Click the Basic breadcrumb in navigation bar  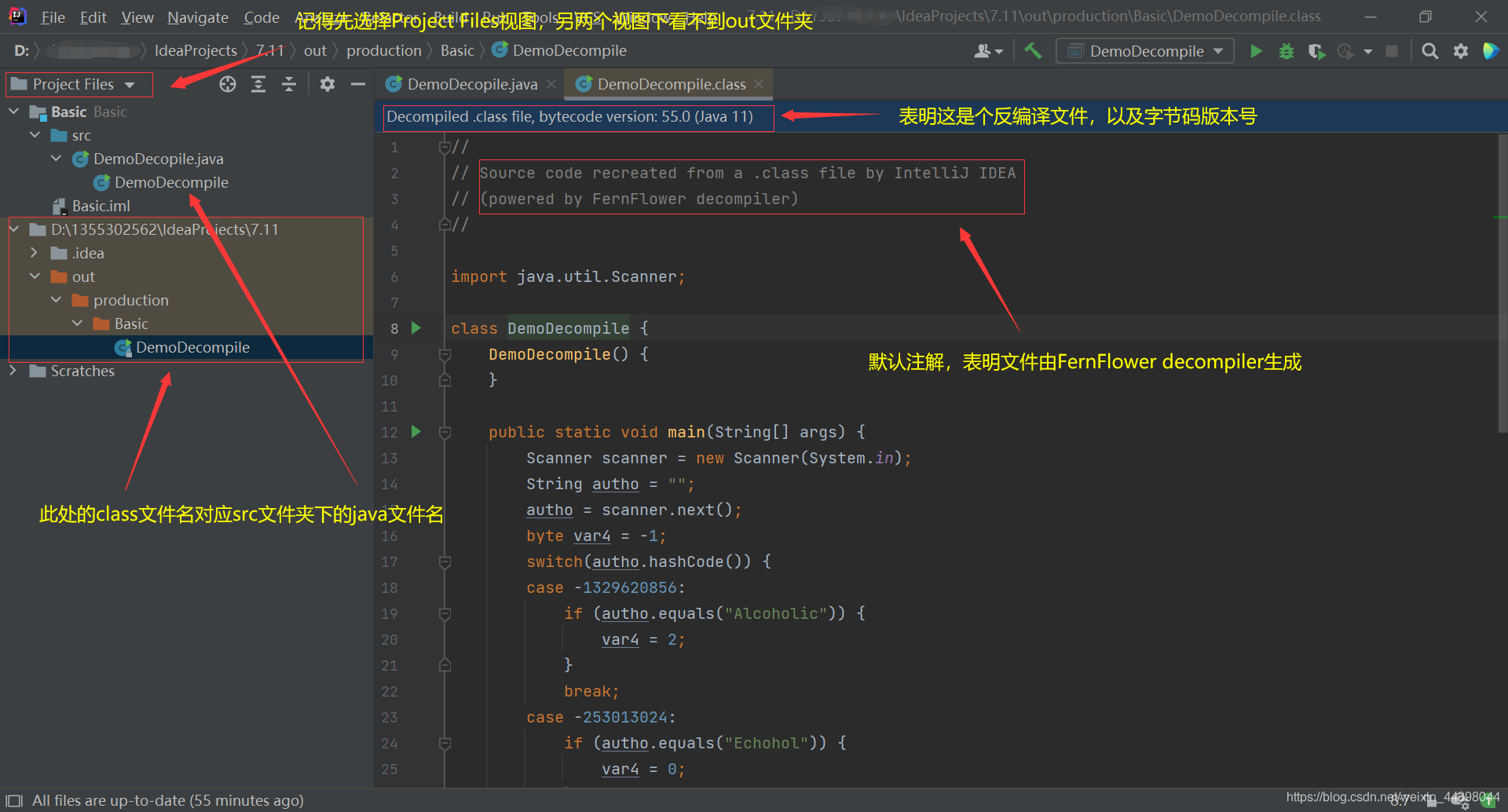[456, 49]
